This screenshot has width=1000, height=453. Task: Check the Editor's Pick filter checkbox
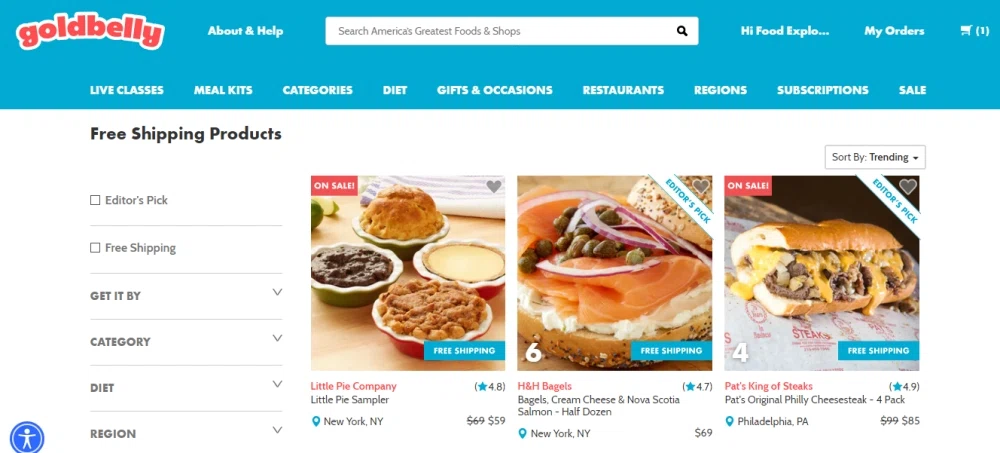95,200
